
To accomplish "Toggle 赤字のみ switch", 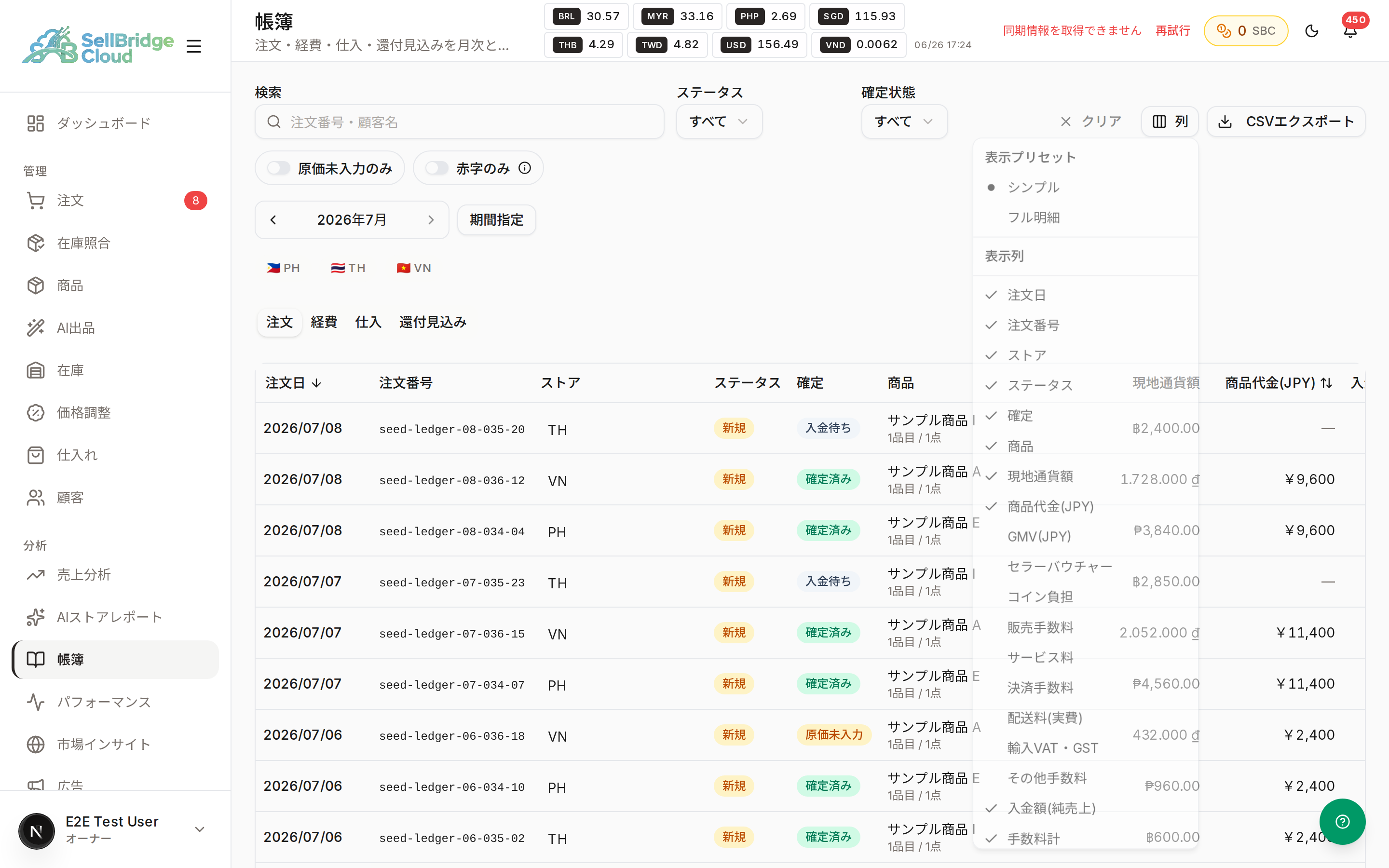I will click(437, 168).
